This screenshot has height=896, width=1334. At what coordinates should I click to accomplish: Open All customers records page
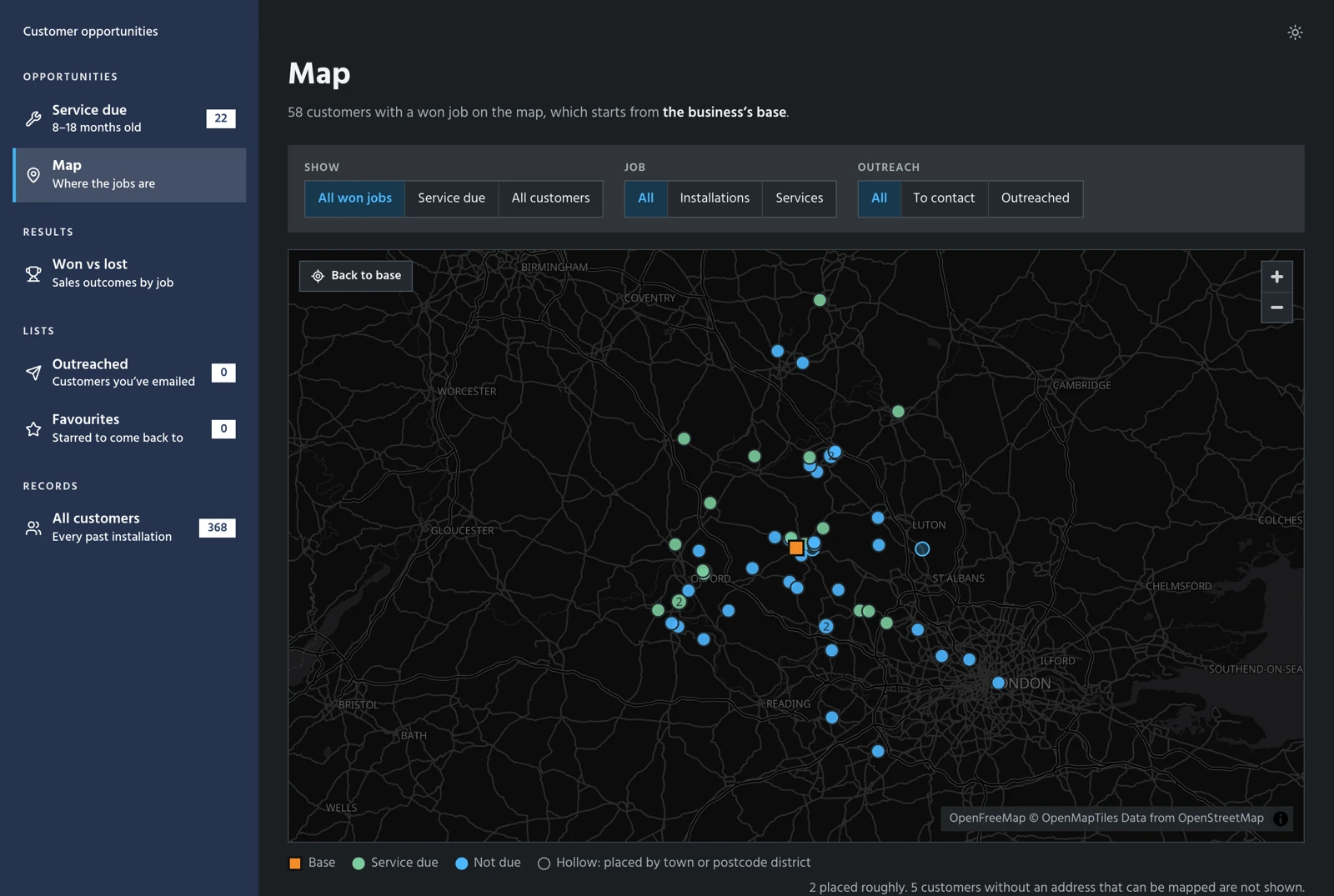(x=129, y=528)
